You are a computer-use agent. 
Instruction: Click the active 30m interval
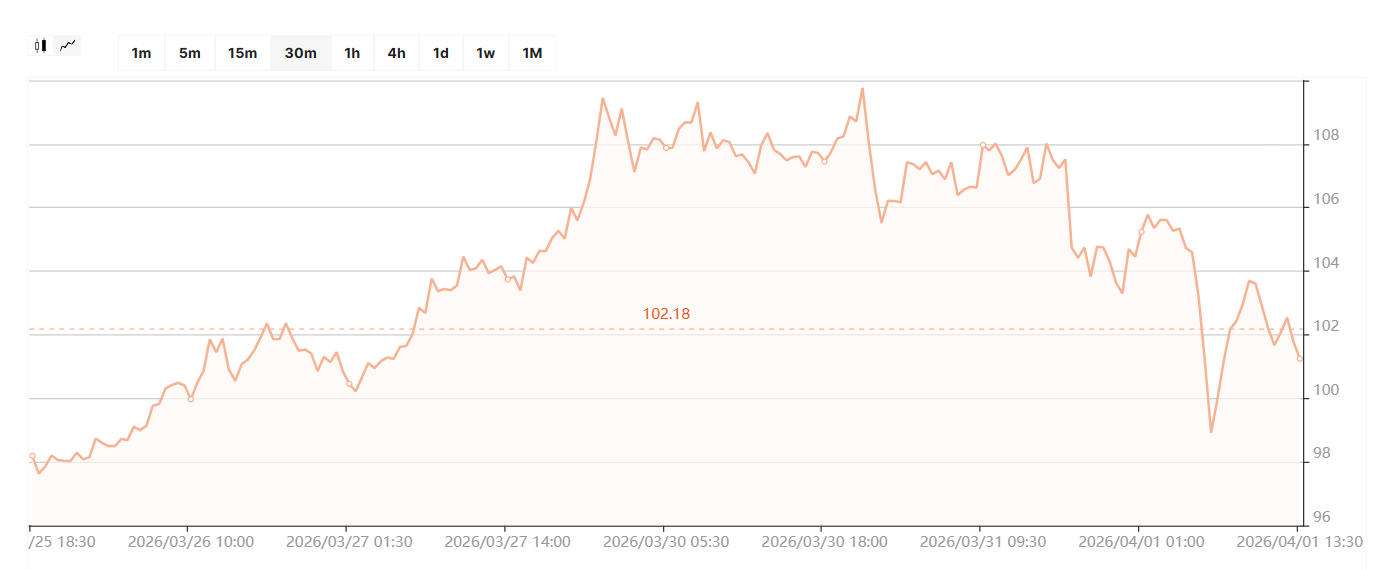(301, 53)
